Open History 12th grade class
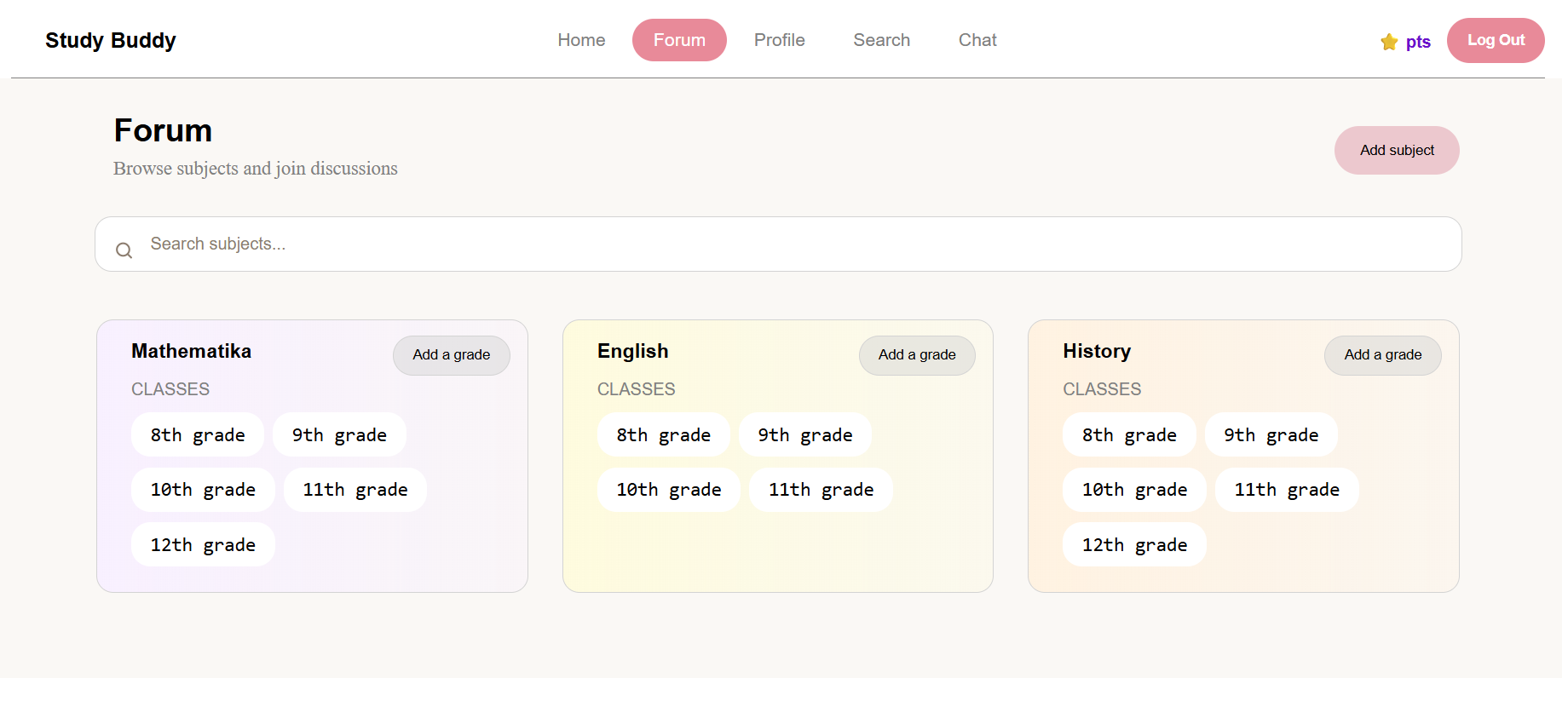 click(x=1133, y=545)
